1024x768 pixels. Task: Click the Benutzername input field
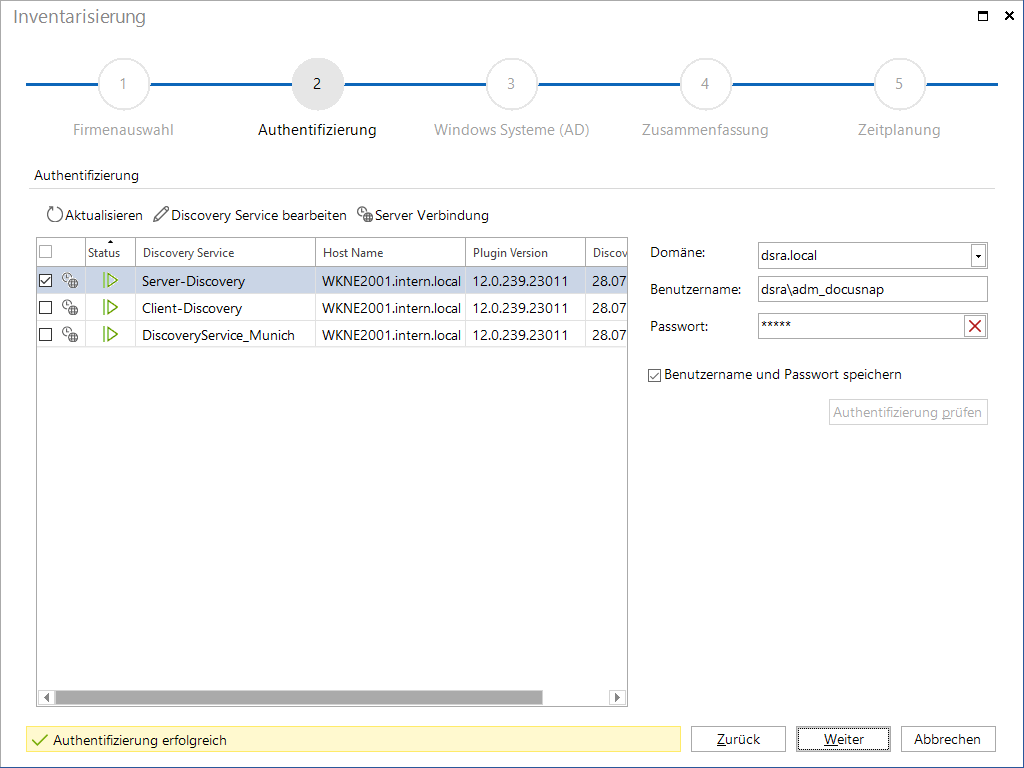pos(872,289)
